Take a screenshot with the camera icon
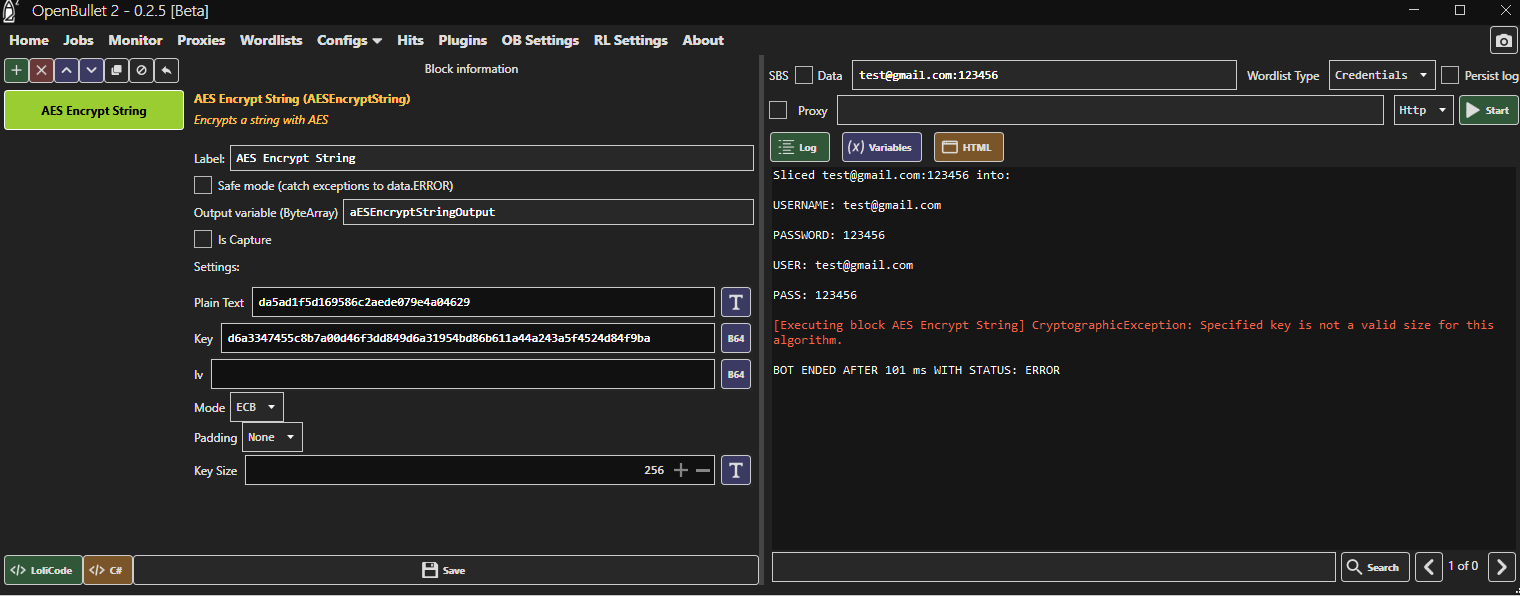 tap(1503, 40)
